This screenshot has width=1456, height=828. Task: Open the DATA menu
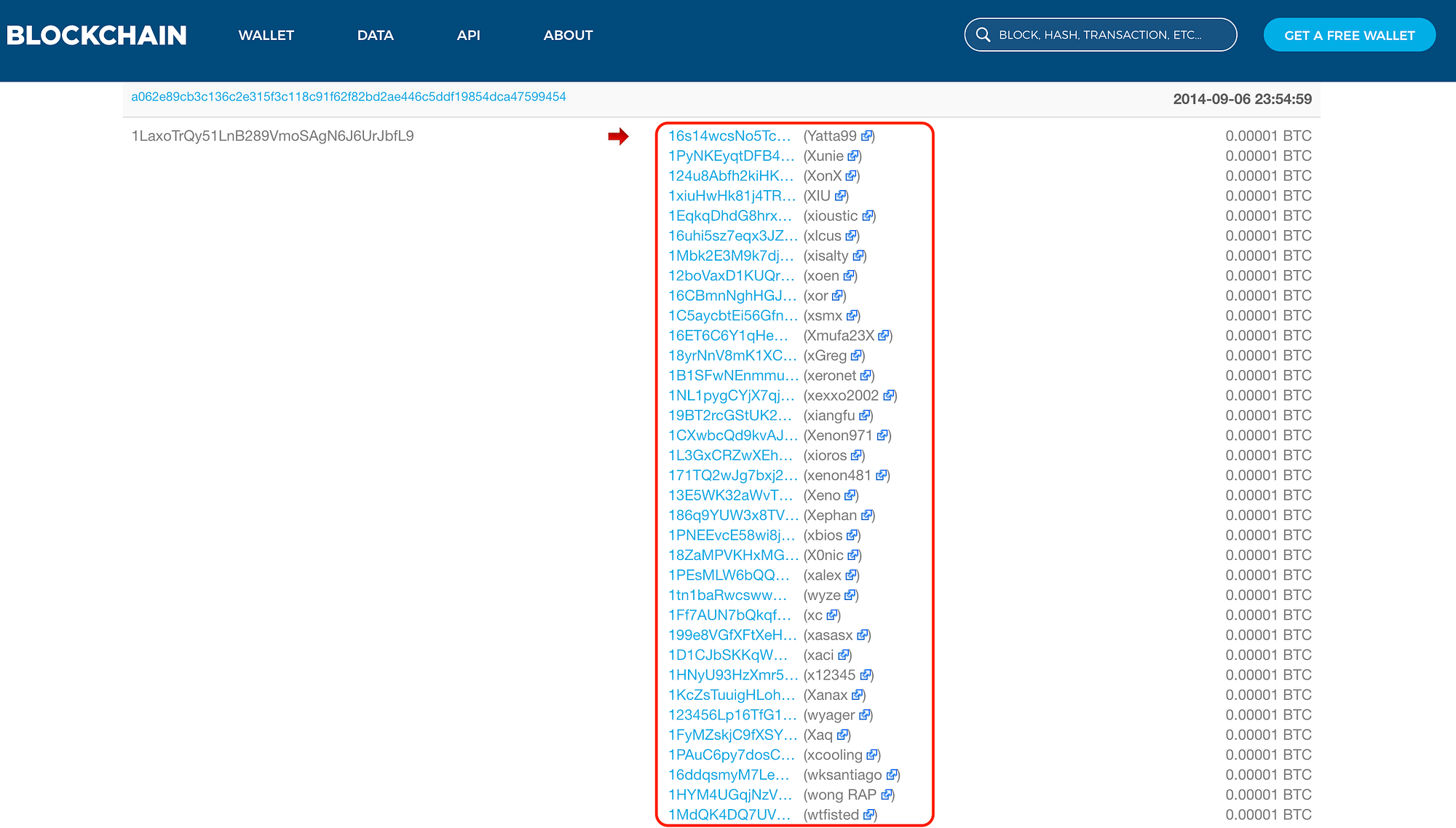point(375,35)
